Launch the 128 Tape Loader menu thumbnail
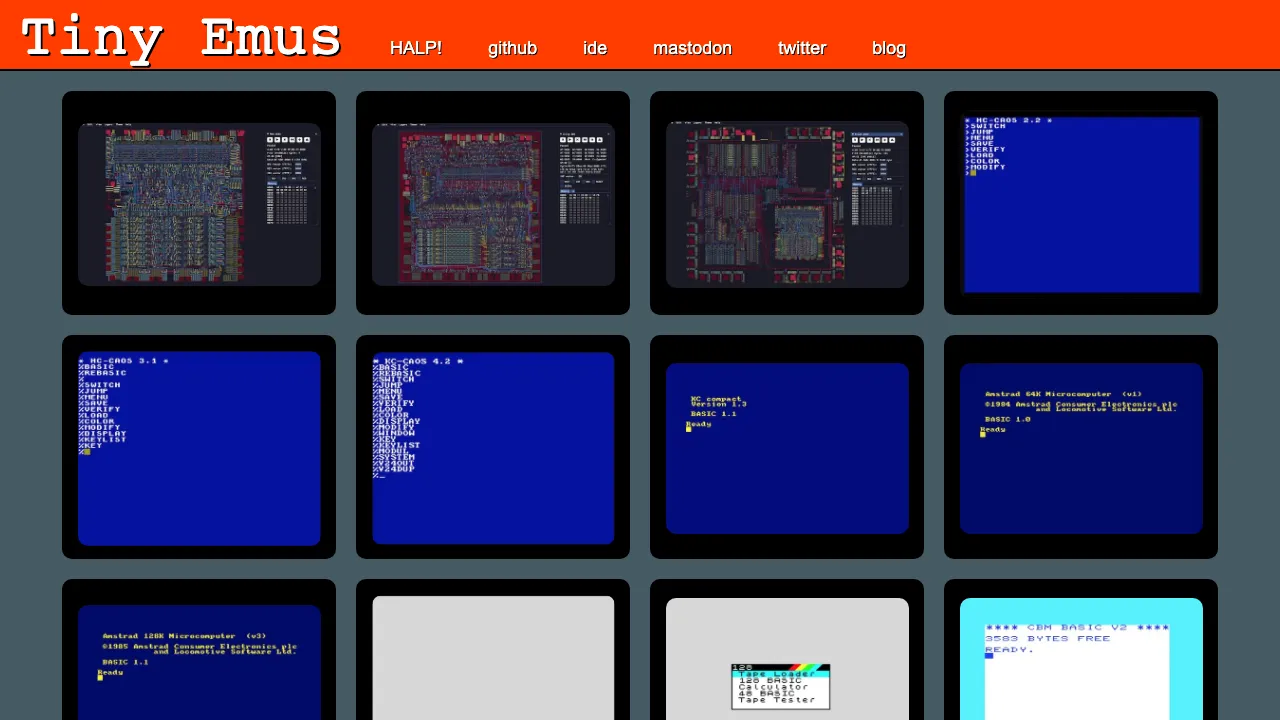 pyautogui.click(x=787, y=650)
